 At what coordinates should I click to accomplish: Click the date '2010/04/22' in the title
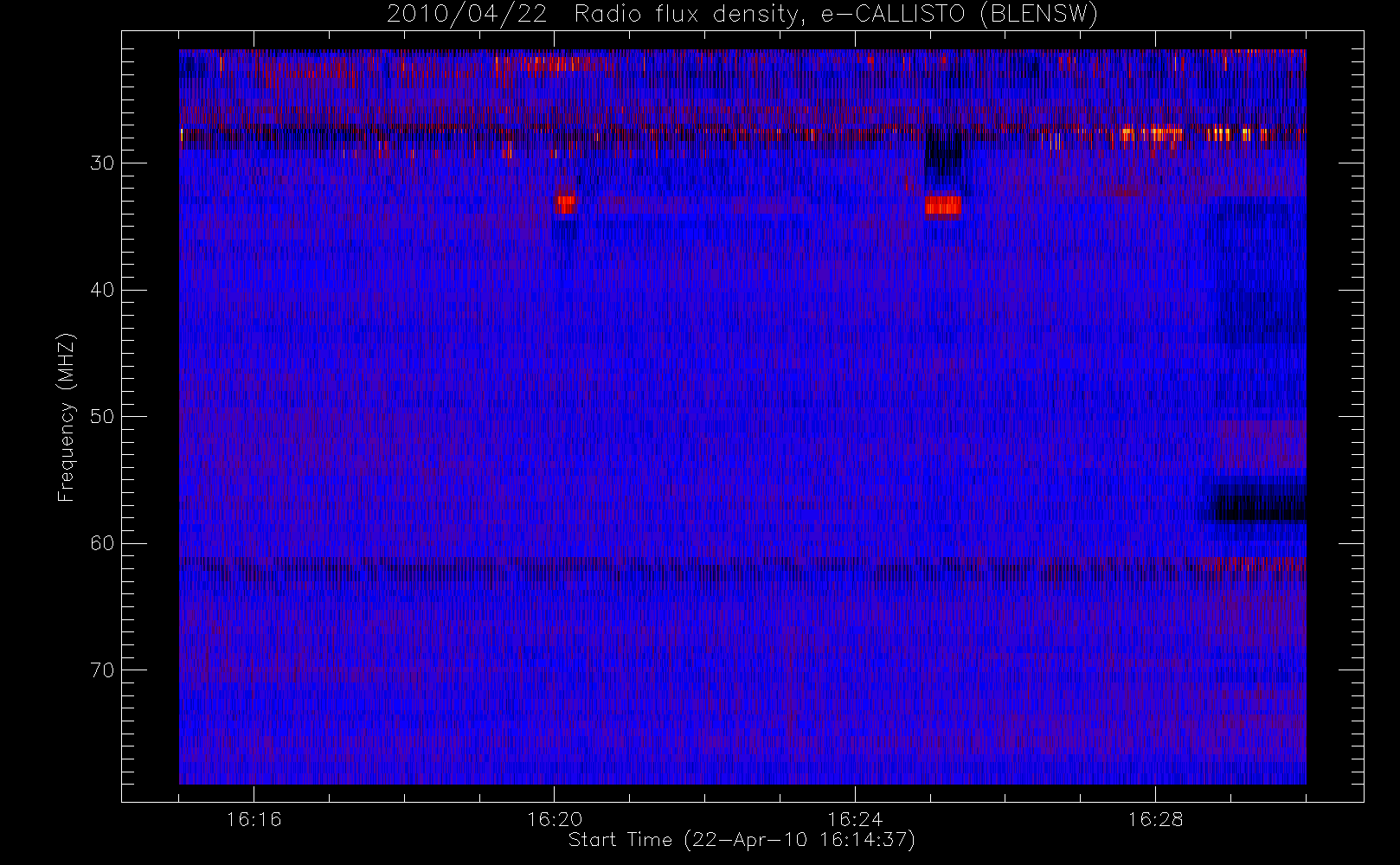coord(466,15)
